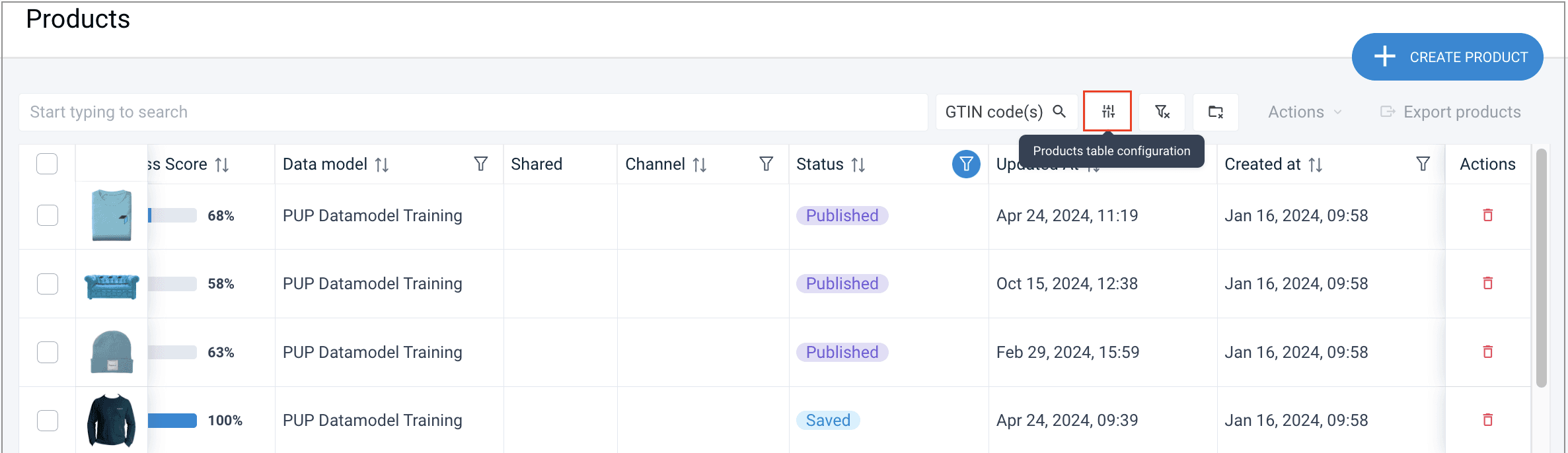The height and width of the screenshot is (453, 1568).
Task: Open the Channel column filter
Action: coord(766,164)
